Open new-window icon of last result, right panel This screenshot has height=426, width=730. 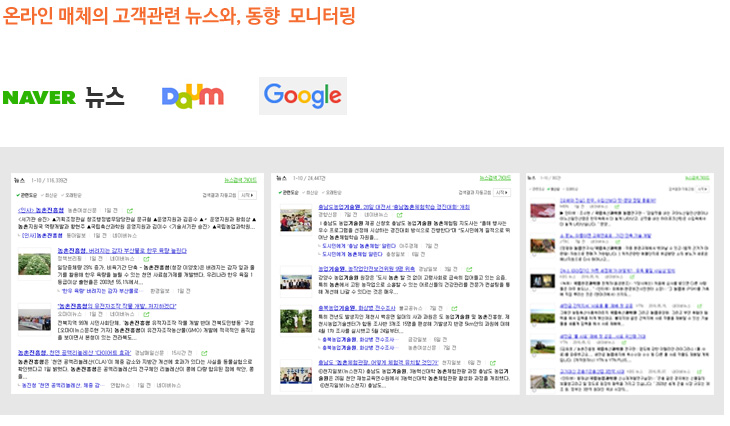699,372
